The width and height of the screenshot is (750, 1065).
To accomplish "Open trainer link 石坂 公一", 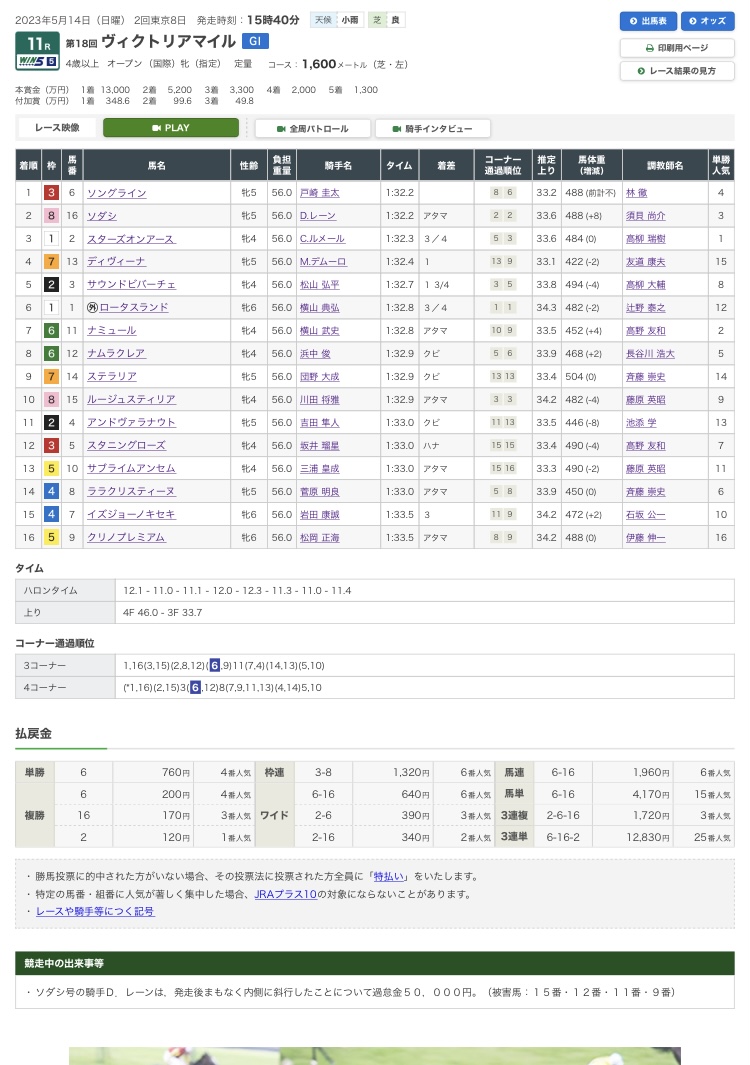I will [x=645, y=514].
